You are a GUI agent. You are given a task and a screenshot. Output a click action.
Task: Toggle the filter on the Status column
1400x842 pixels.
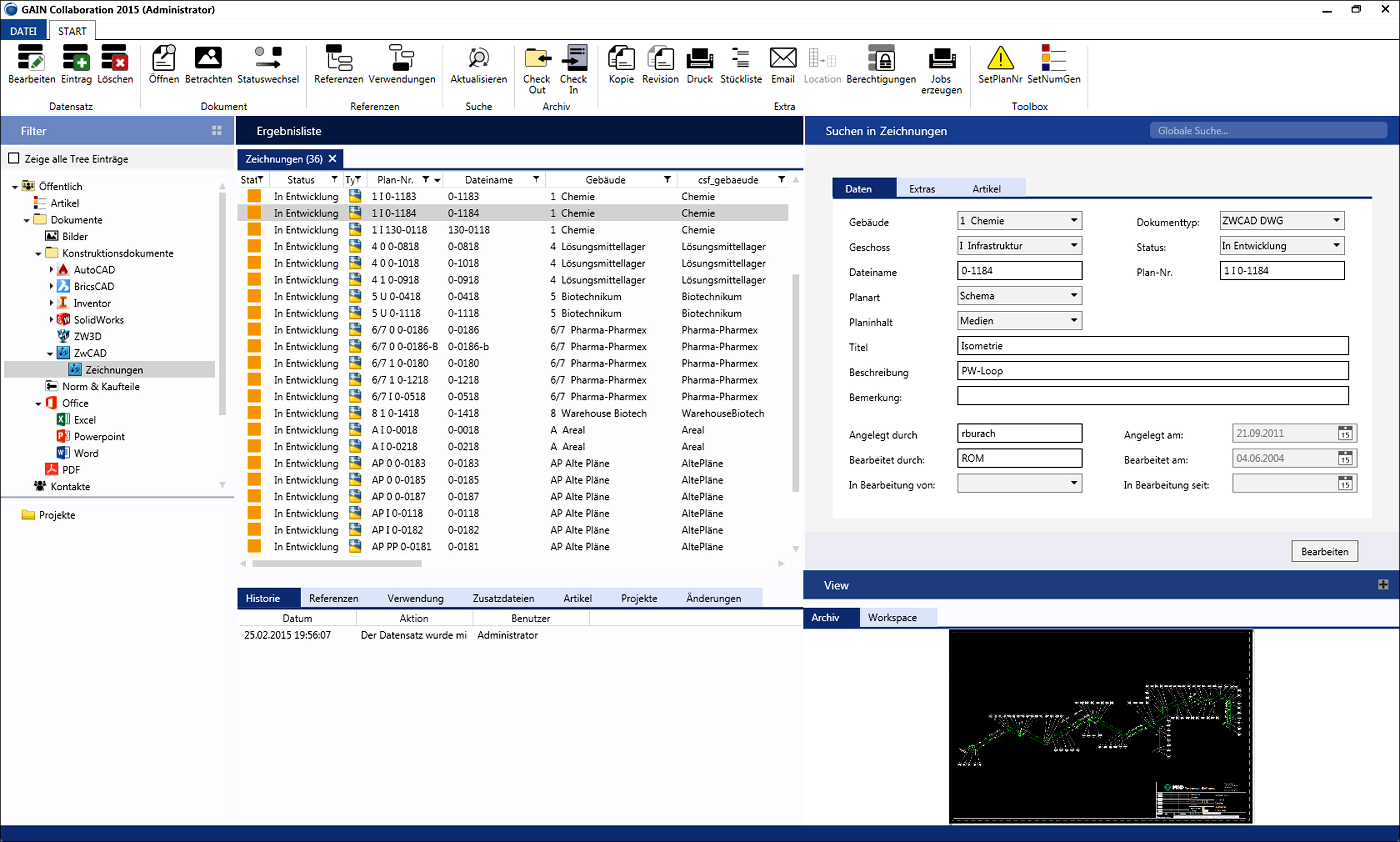pyautogui.click(x=334, y=179)
